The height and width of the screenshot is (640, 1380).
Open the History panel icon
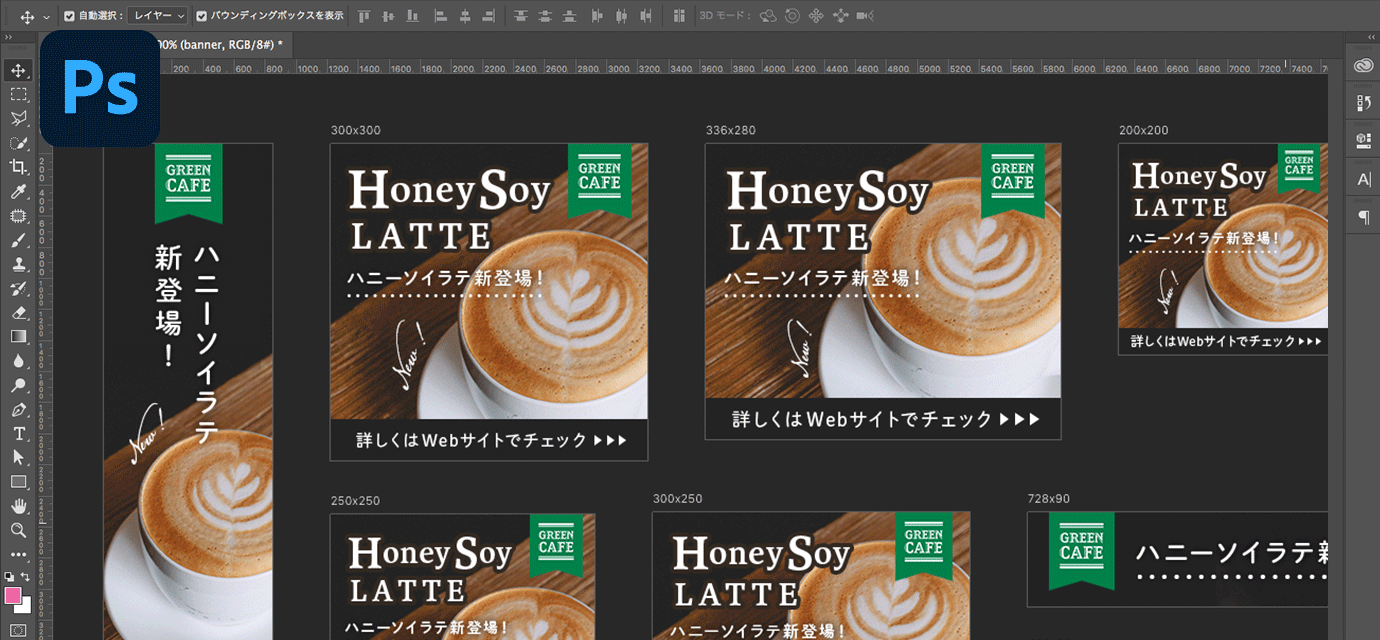point(1364,102)
